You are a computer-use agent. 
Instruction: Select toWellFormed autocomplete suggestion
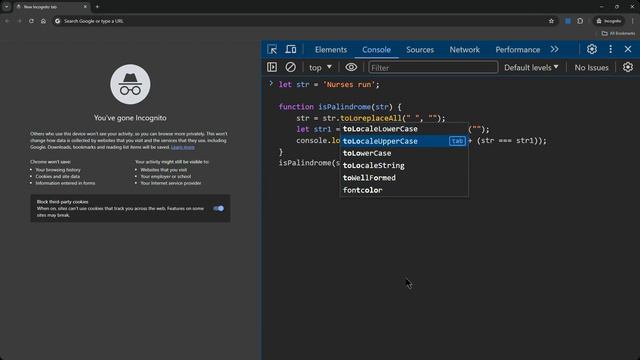click(x=404, y=178)
